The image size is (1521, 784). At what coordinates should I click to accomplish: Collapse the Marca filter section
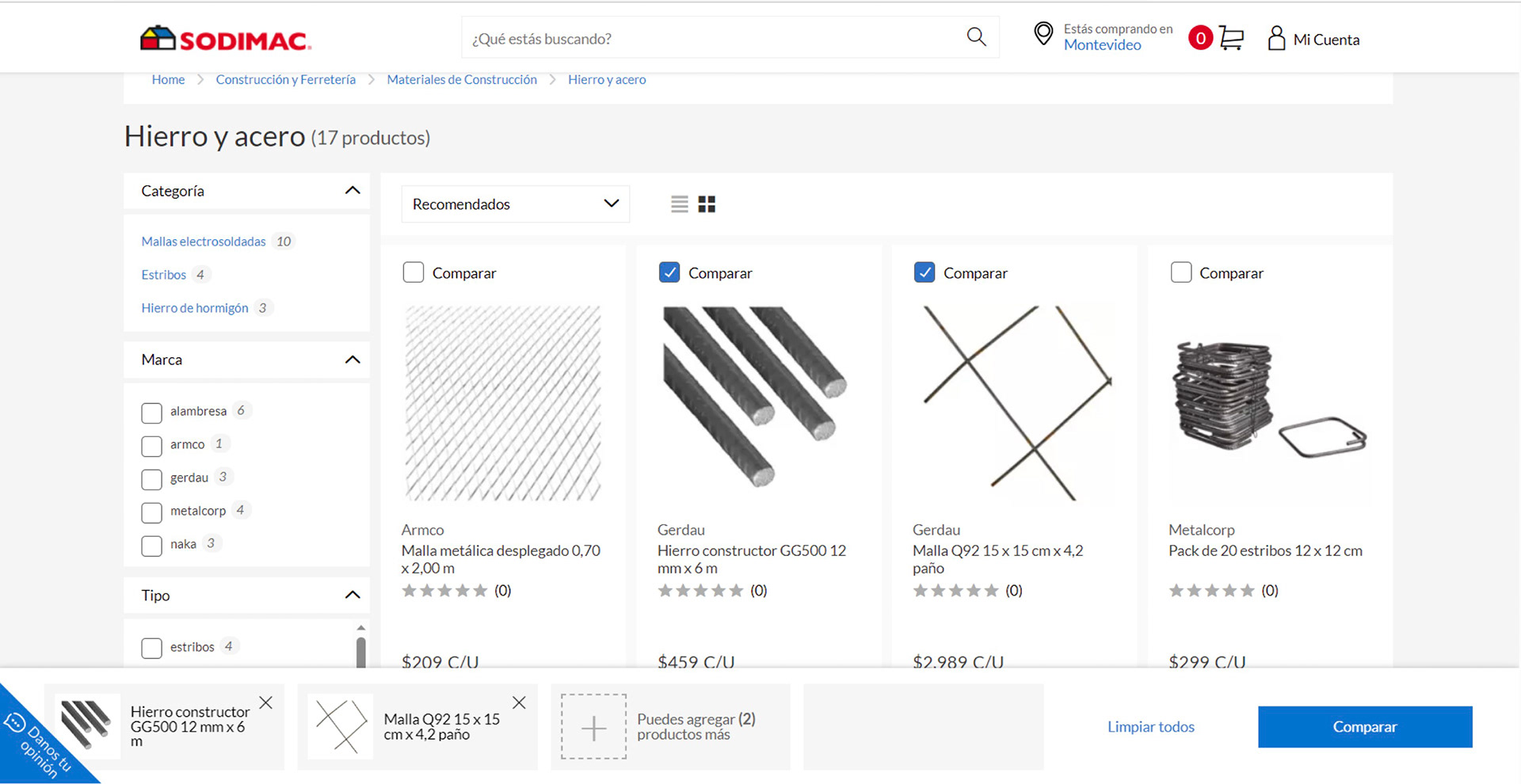pos(353,360)
